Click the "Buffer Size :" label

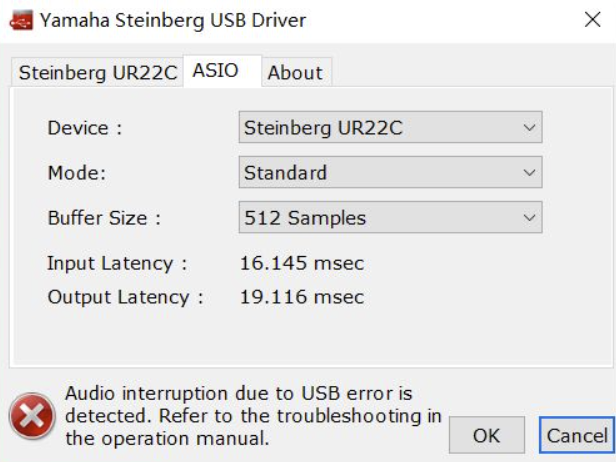pos(103,218)
